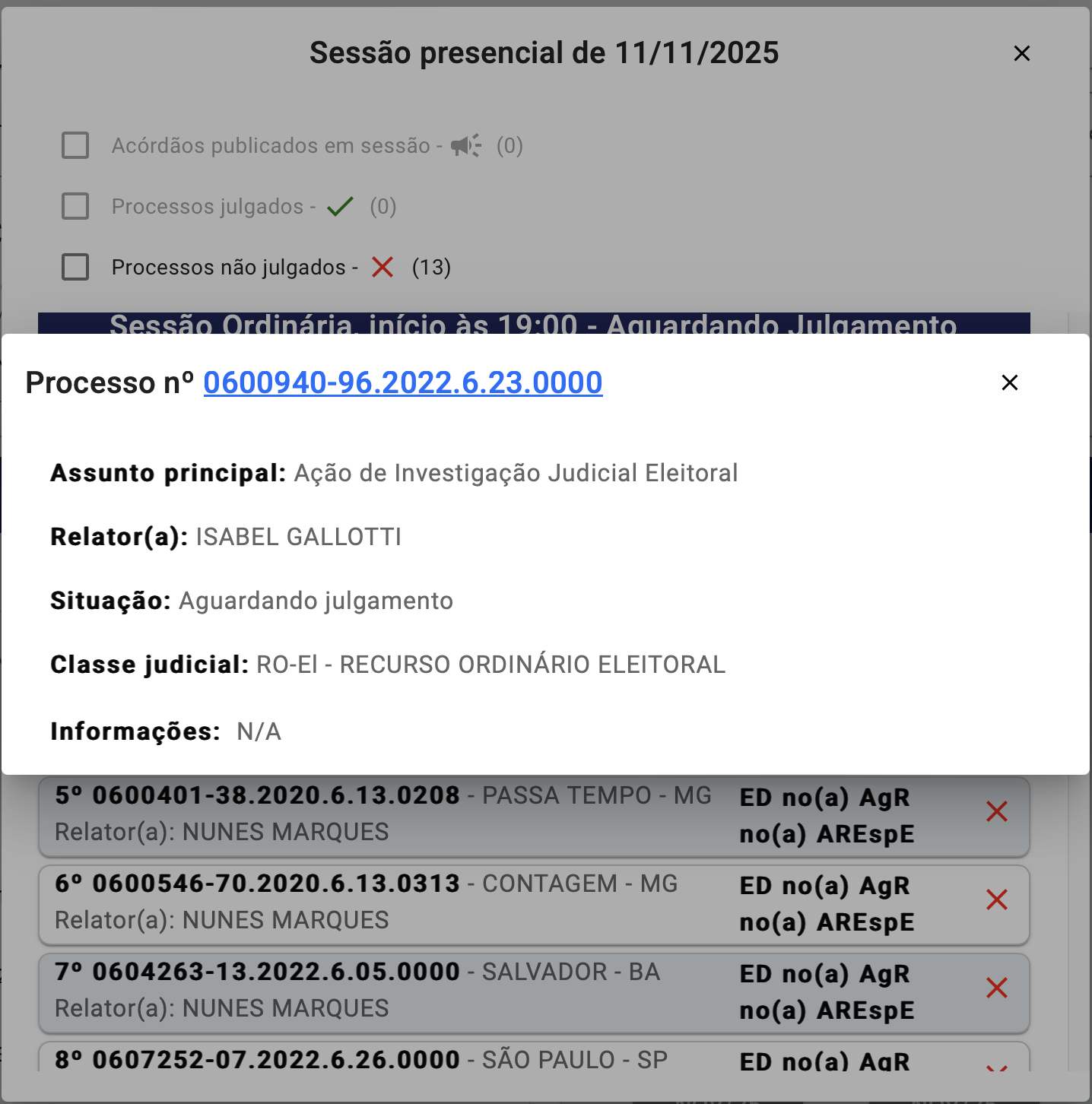Click megaphone icon for published acórdãos
This screenshot has height=1104, width=1092.
(465, 145)
